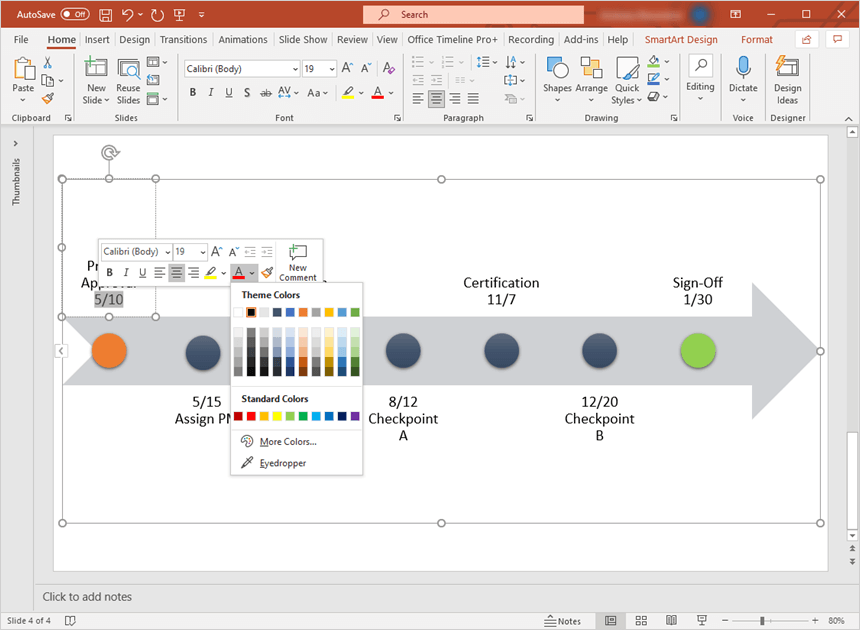Open the font name dropdown
860x630 pixels.
pos(294,68)
